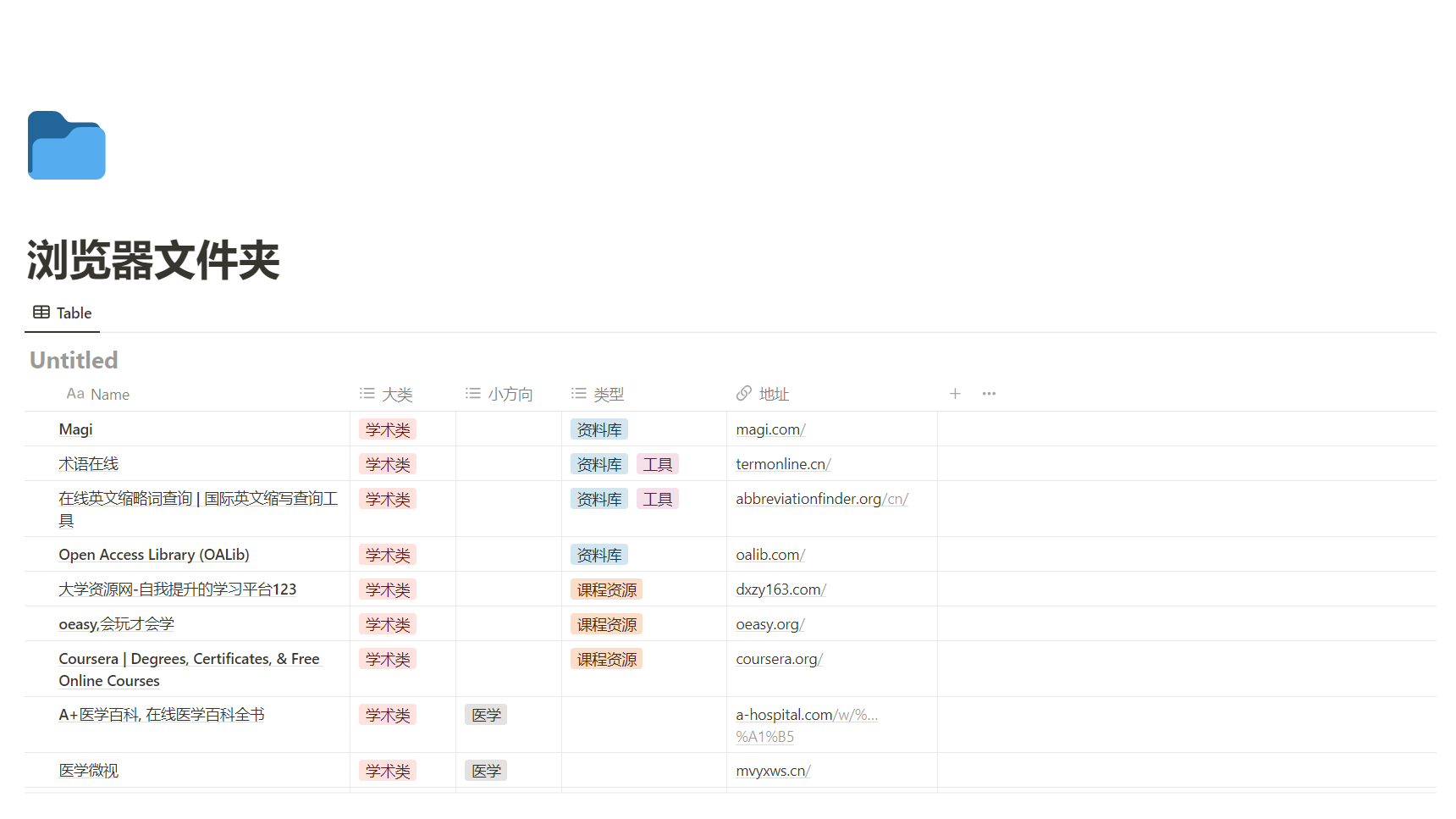
Task: Click the page title 浏览器文件夹
Action: (x=153, y=259)
